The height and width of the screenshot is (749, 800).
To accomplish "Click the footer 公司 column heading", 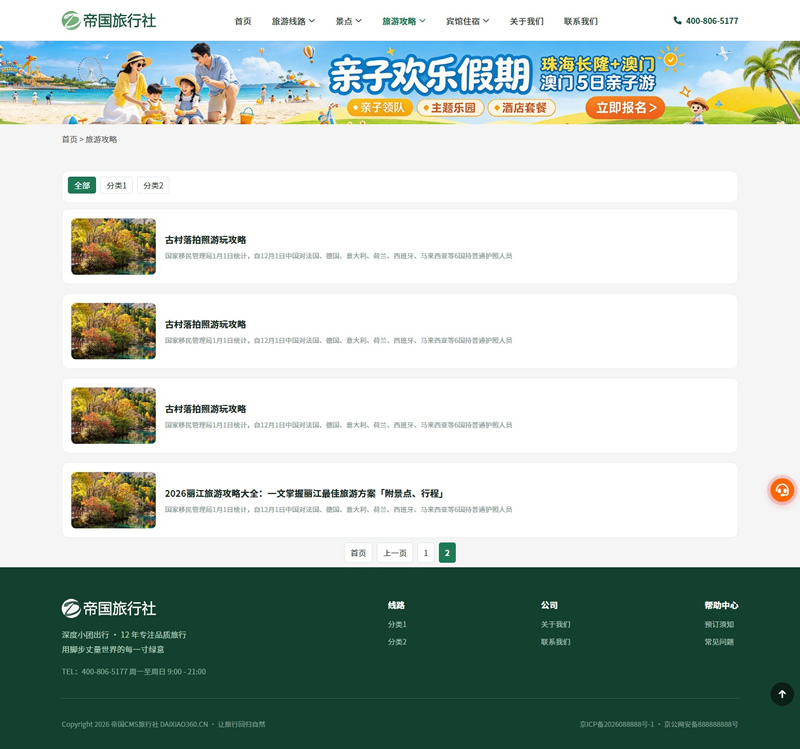I will point(549,605).
